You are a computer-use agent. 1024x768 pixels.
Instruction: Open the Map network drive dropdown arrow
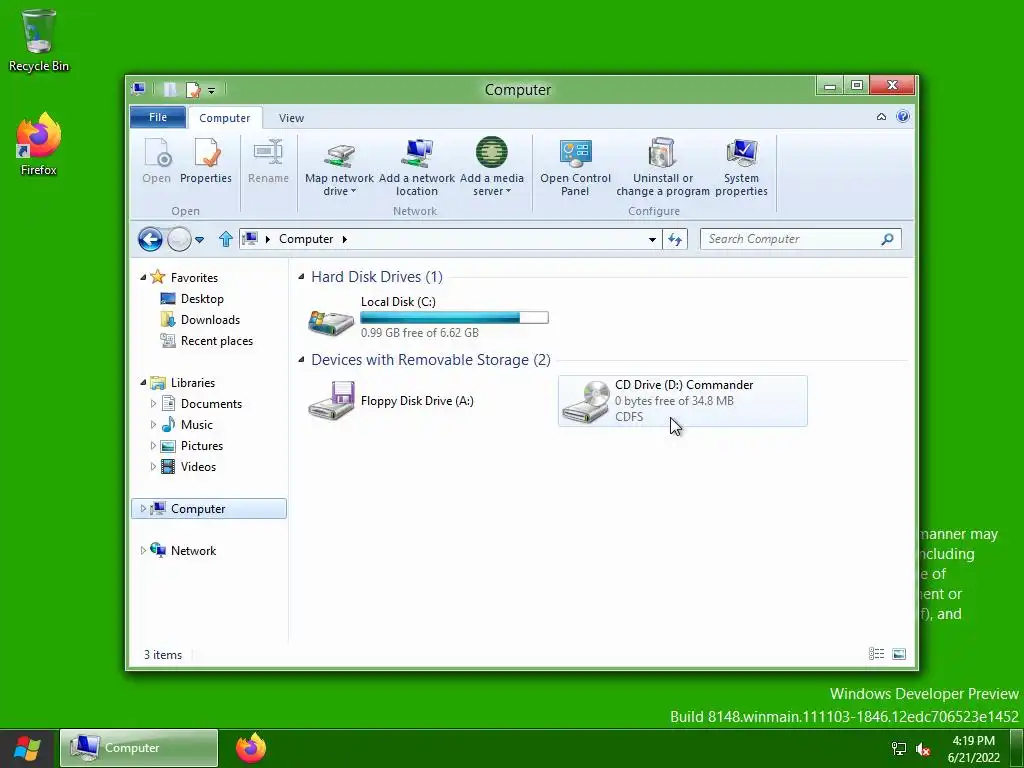click(353, 191)
